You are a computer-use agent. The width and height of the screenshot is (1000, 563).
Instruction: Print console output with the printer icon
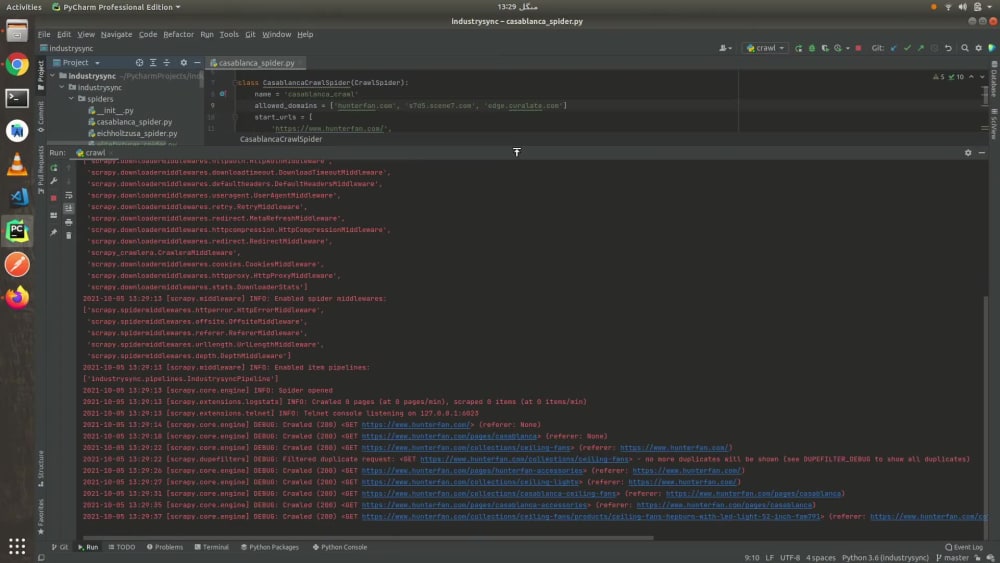point(69,222)
